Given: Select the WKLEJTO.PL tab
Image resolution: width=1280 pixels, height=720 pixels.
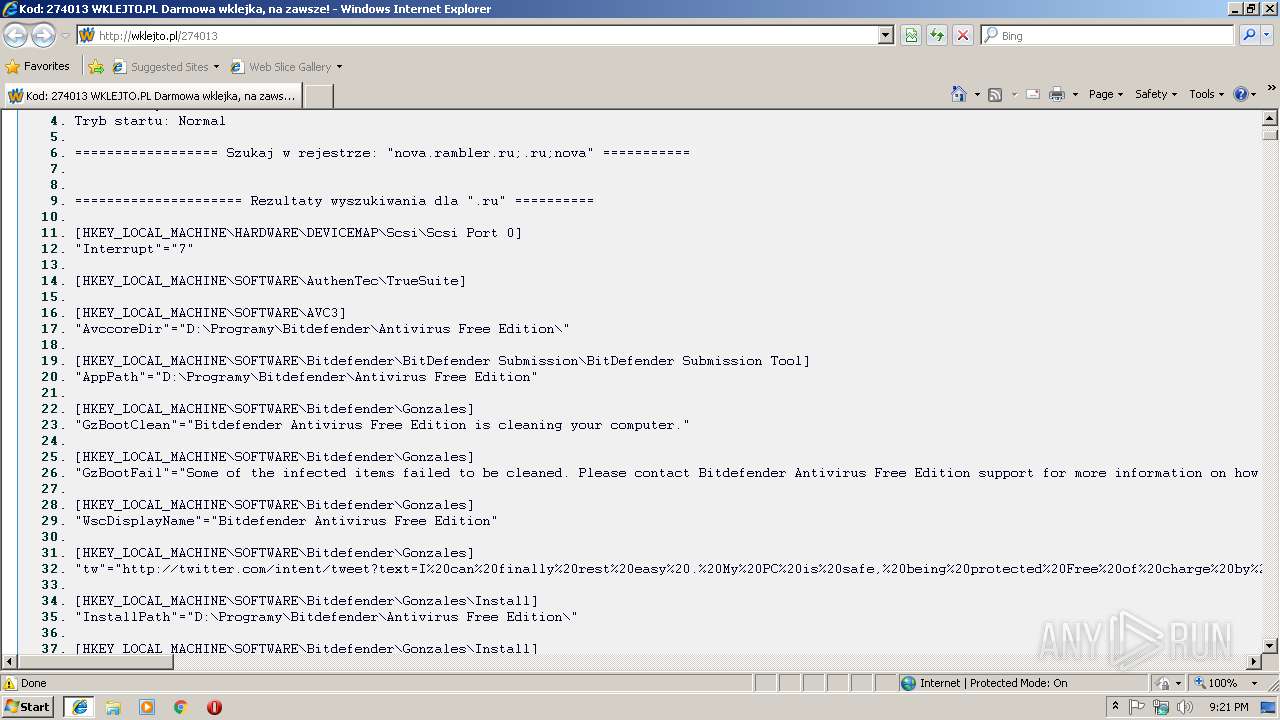Looking at the screenshot, I should [152, 95].
